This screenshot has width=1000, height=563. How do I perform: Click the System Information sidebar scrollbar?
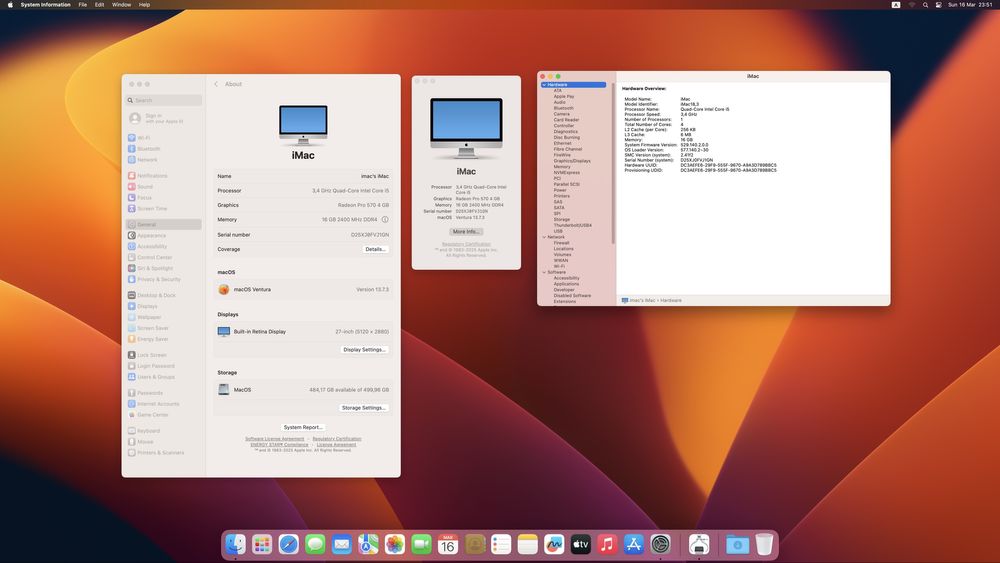coord(613,163)
